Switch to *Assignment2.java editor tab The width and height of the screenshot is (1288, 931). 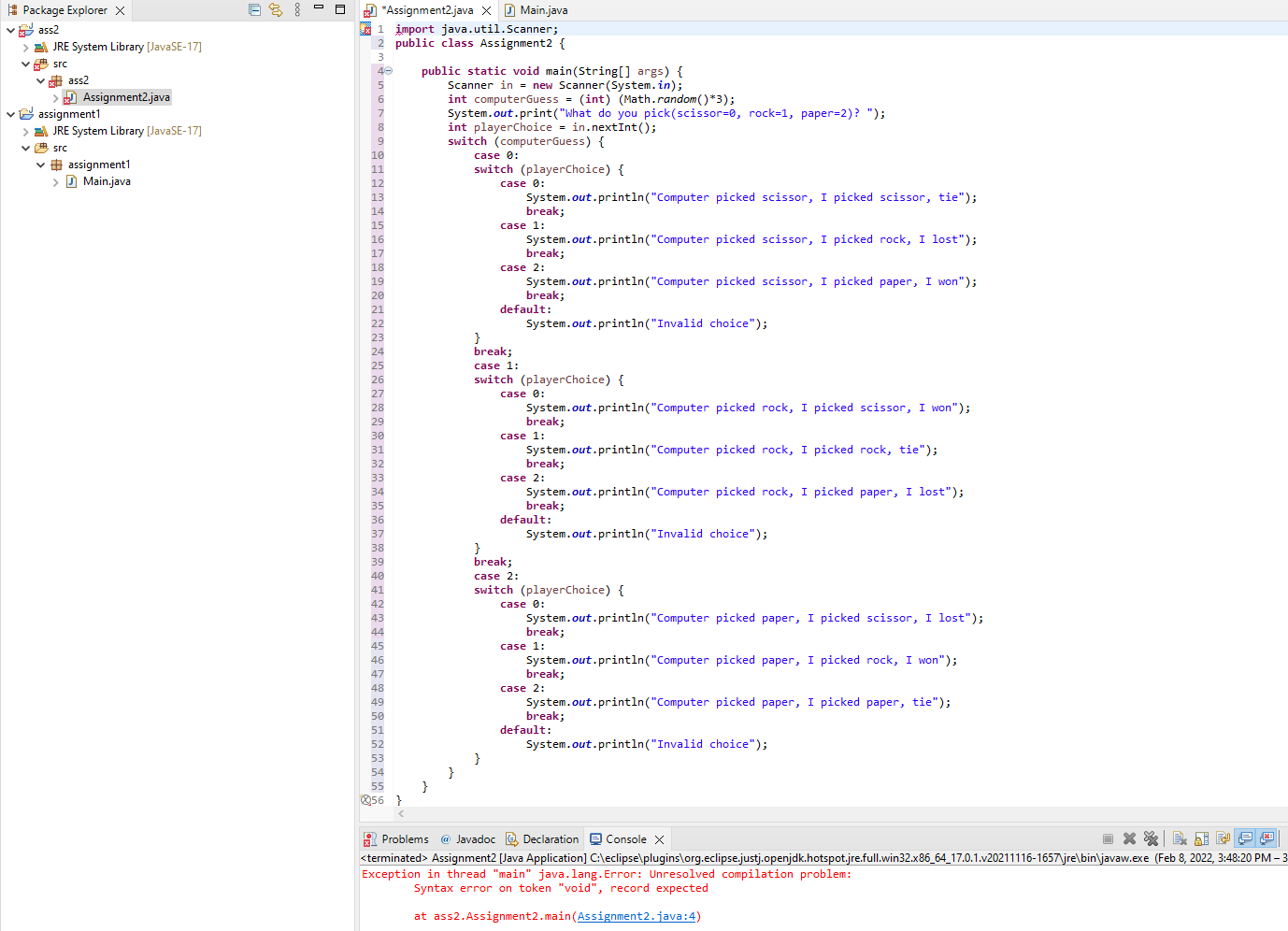coord(427,10)
